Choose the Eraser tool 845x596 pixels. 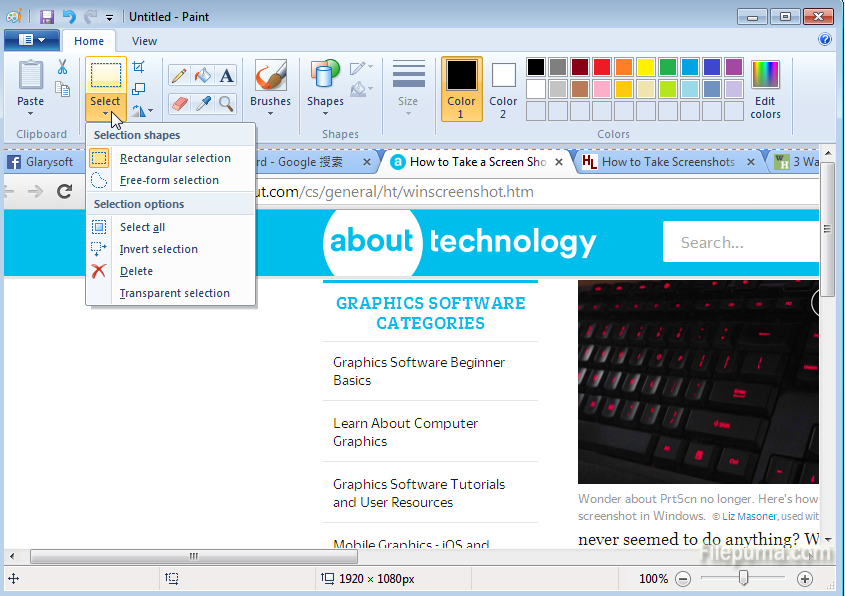(x=179, y=103)
